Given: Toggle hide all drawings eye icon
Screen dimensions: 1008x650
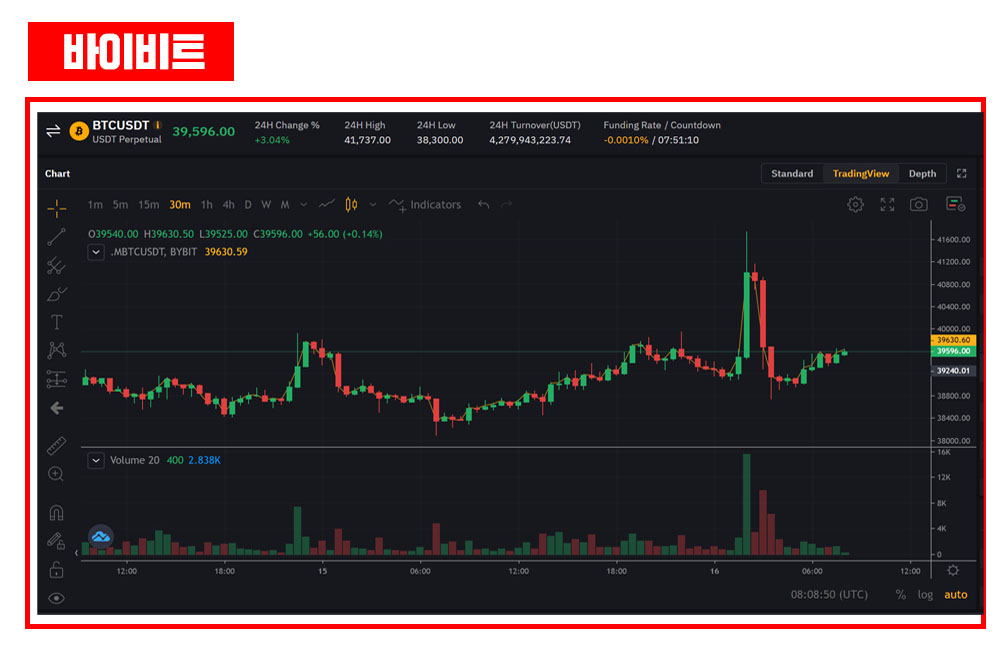Looking at the screenshot, I should pyautogui.click(x=57, y=599).
